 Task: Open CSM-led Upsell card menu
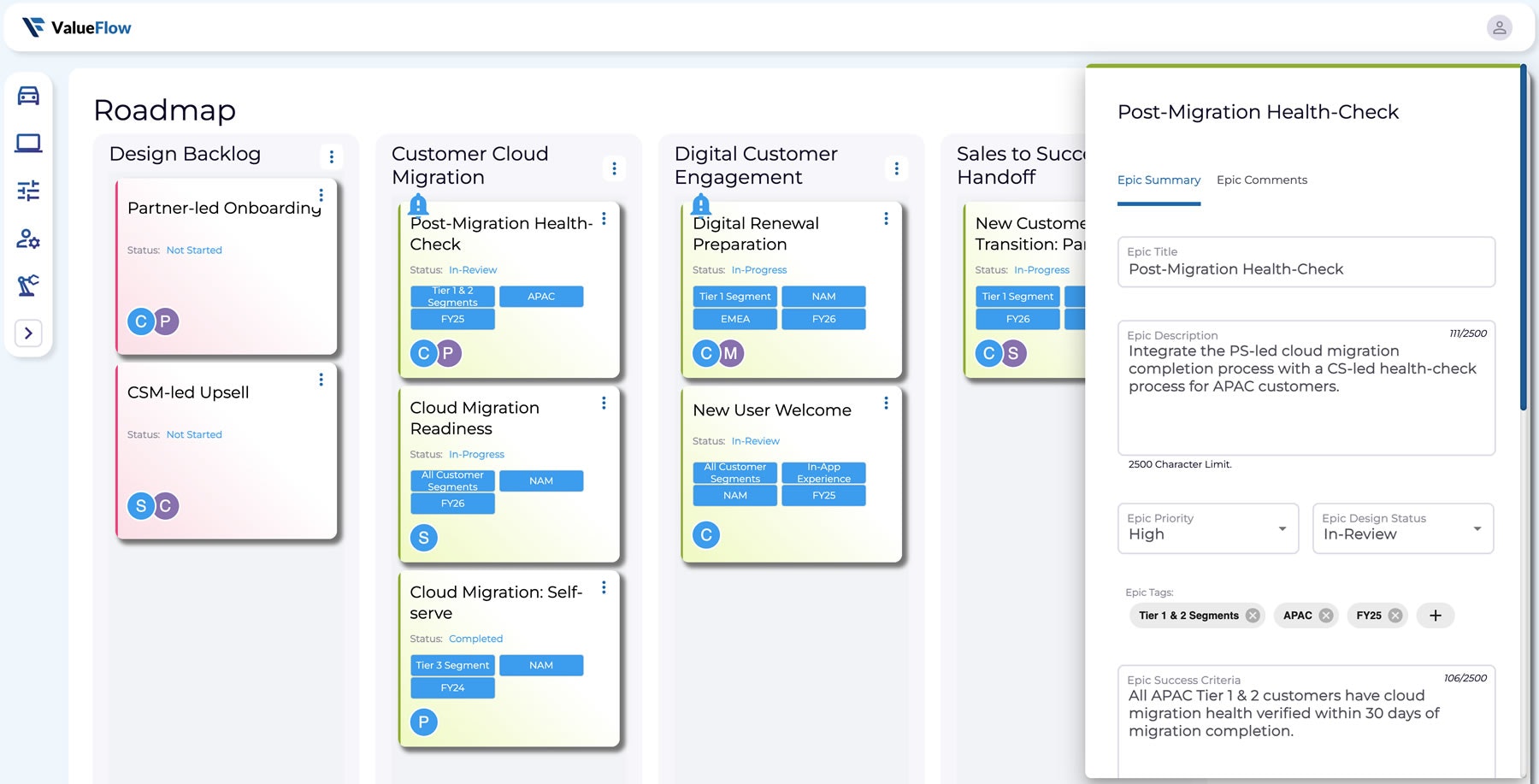click(x=321, y=380)
